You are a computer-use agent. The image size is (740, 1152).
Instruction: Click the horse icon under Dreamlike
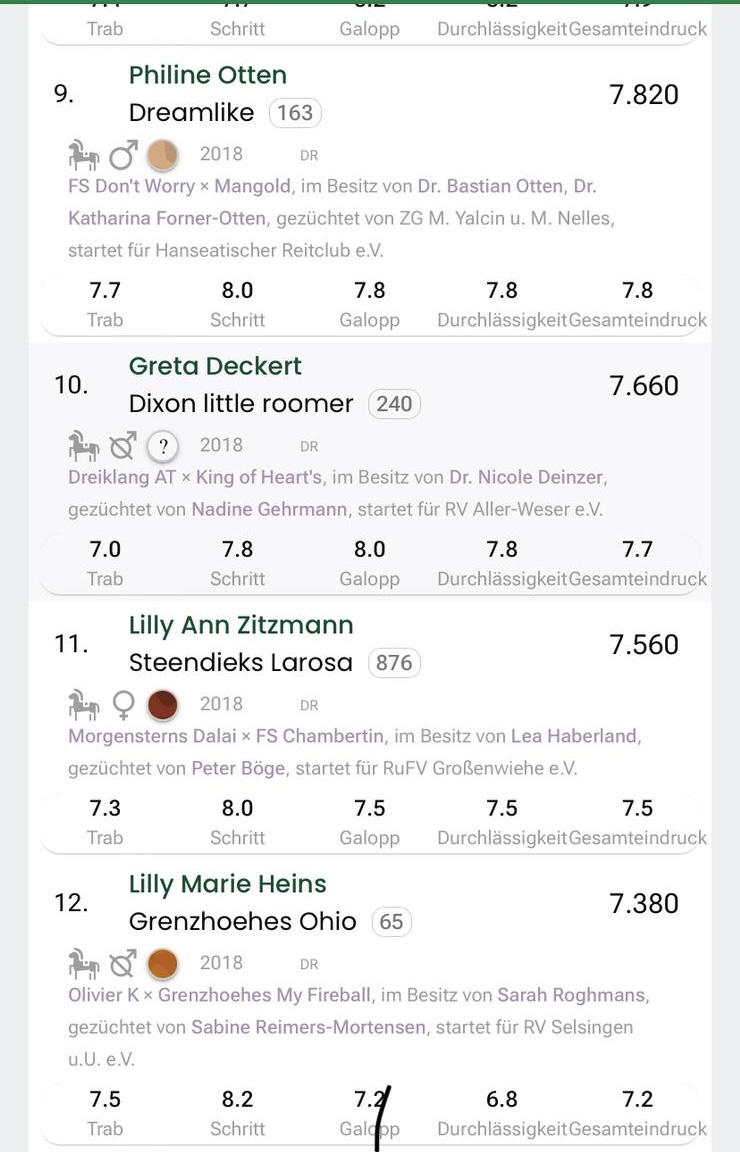(84, 155)
